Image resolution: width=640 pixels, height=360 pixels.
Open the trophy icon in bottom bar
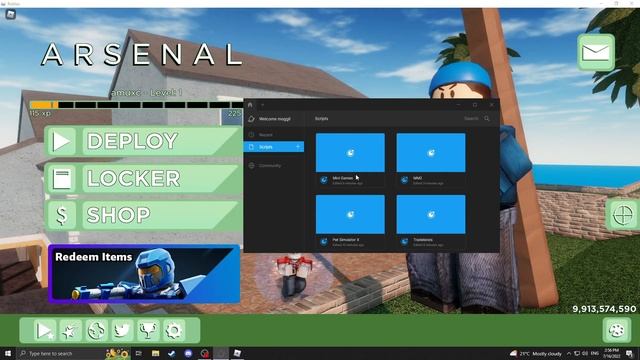148,330
